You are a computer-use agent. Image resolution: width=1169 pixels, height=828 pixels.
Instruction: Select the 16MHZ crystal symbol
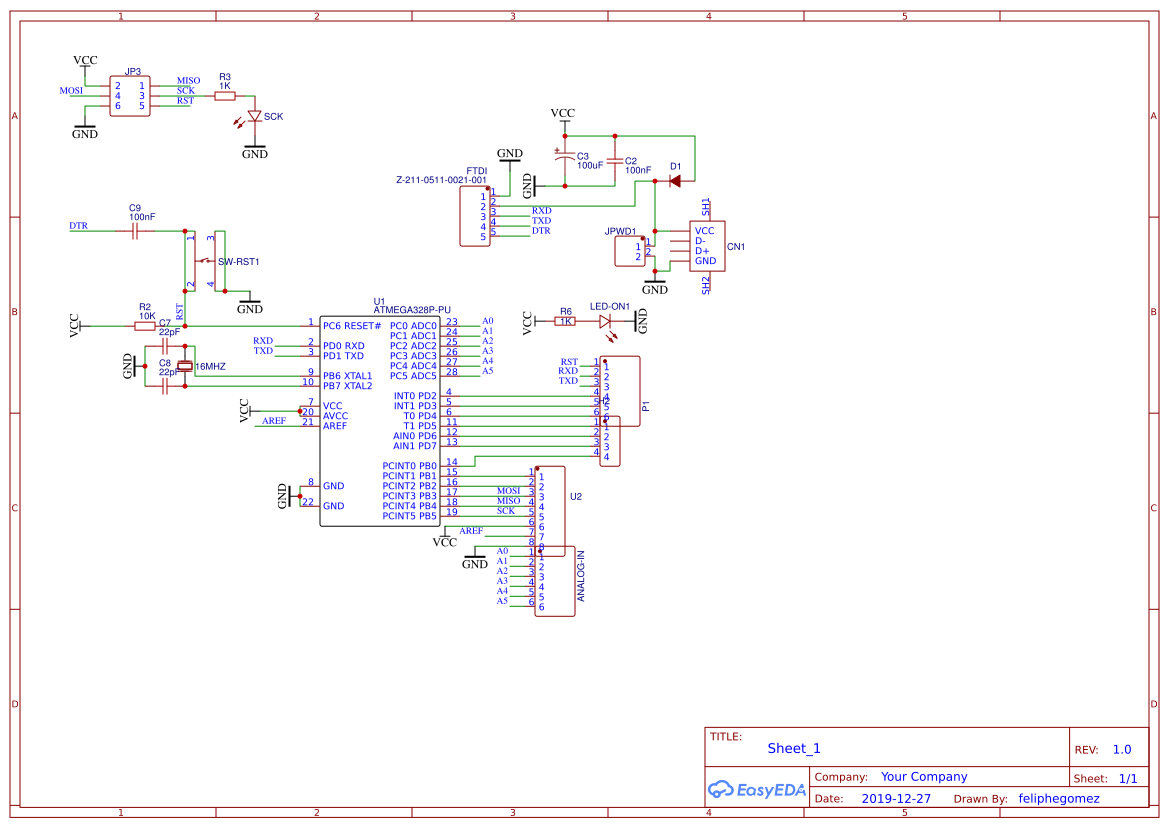[x=185, y=366]
